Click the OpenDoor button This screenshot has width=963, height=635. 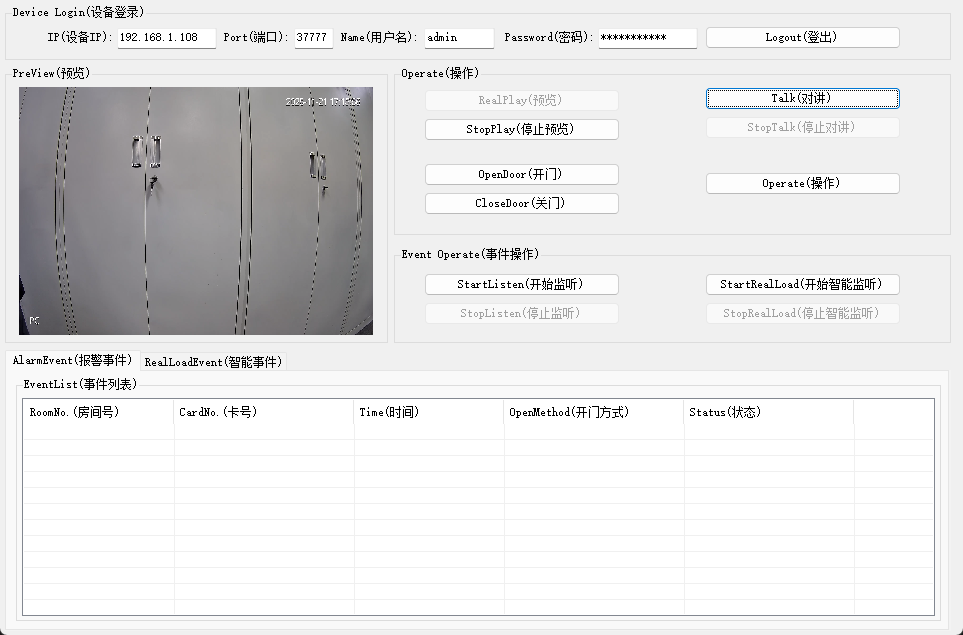(x=521, y=175)
